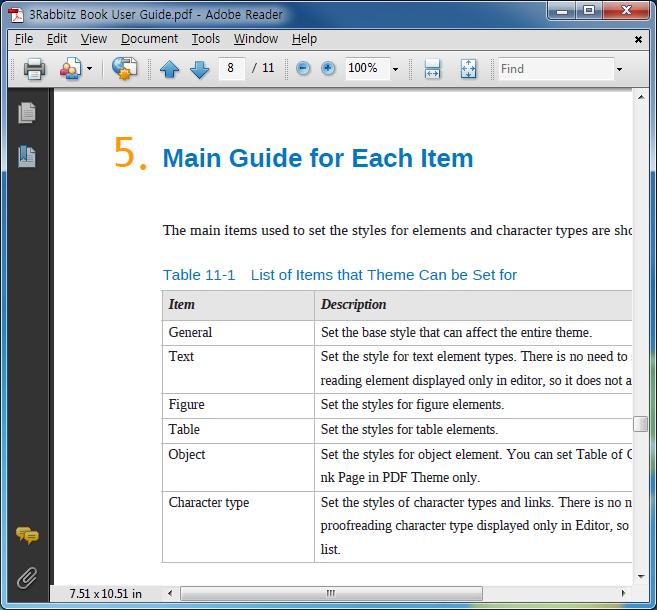Image resolution: width=657 pixels, height=610 pixels.
Task: Go to previous page with up arrow
Action: click(170, 69)
